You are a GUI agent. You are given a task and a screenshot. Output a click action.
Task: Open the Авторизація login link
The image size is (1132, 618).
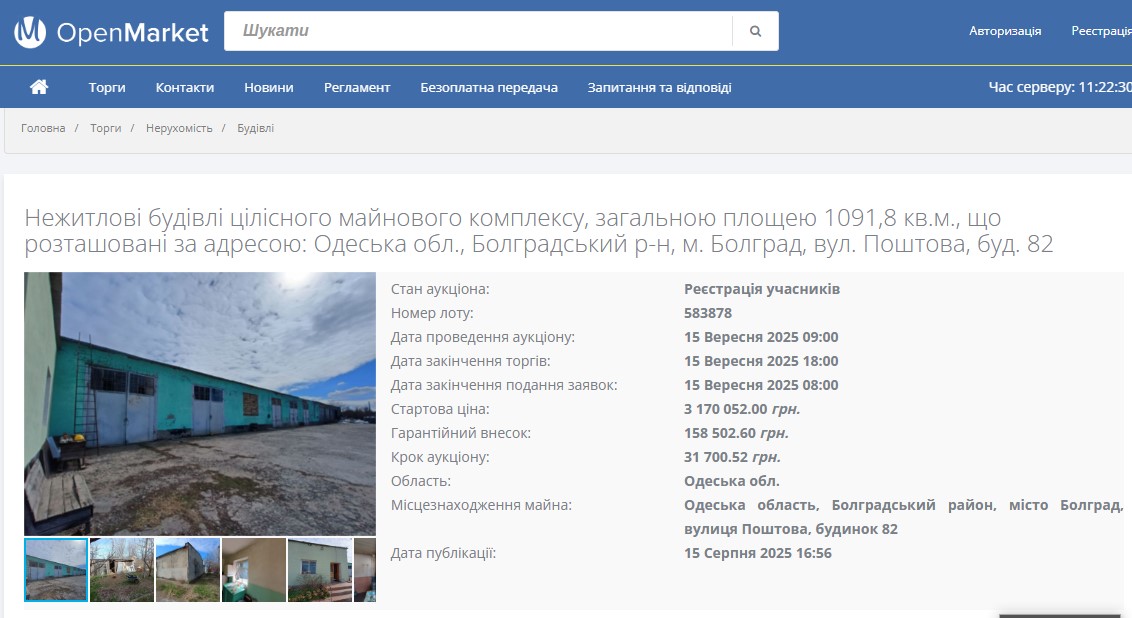click(1005, 31)
